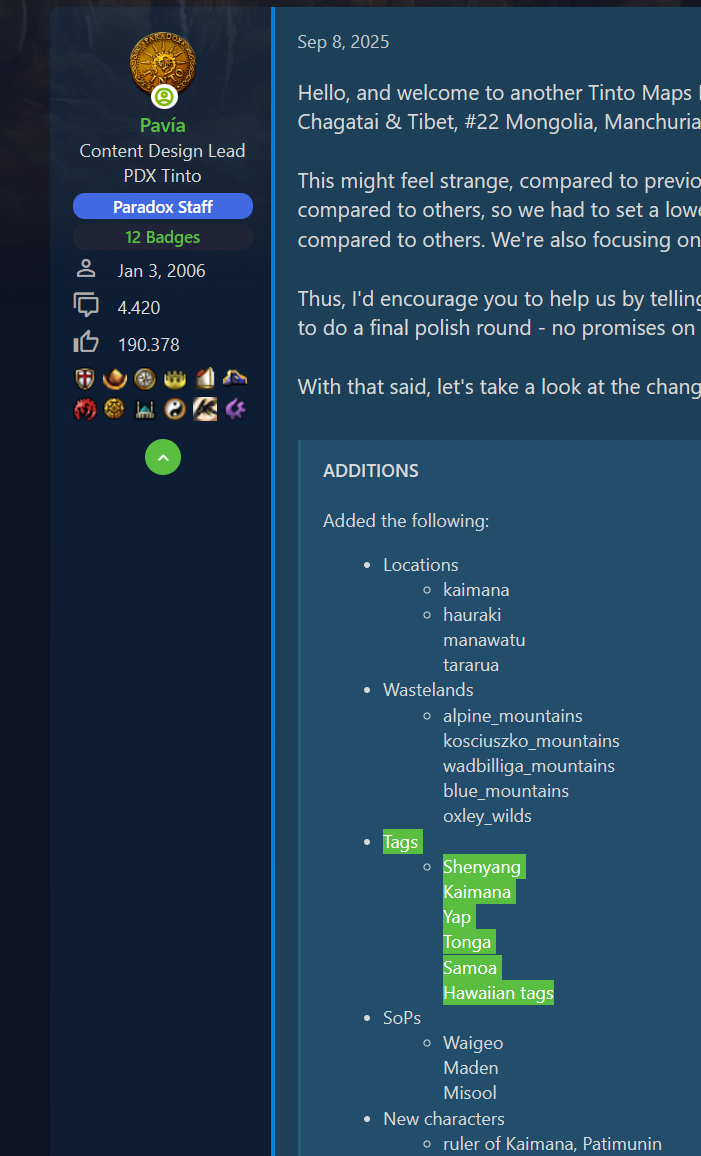Click the Wastelands list entry
This screenshot has width=701, height=1156.
click(x=428, y=690)
